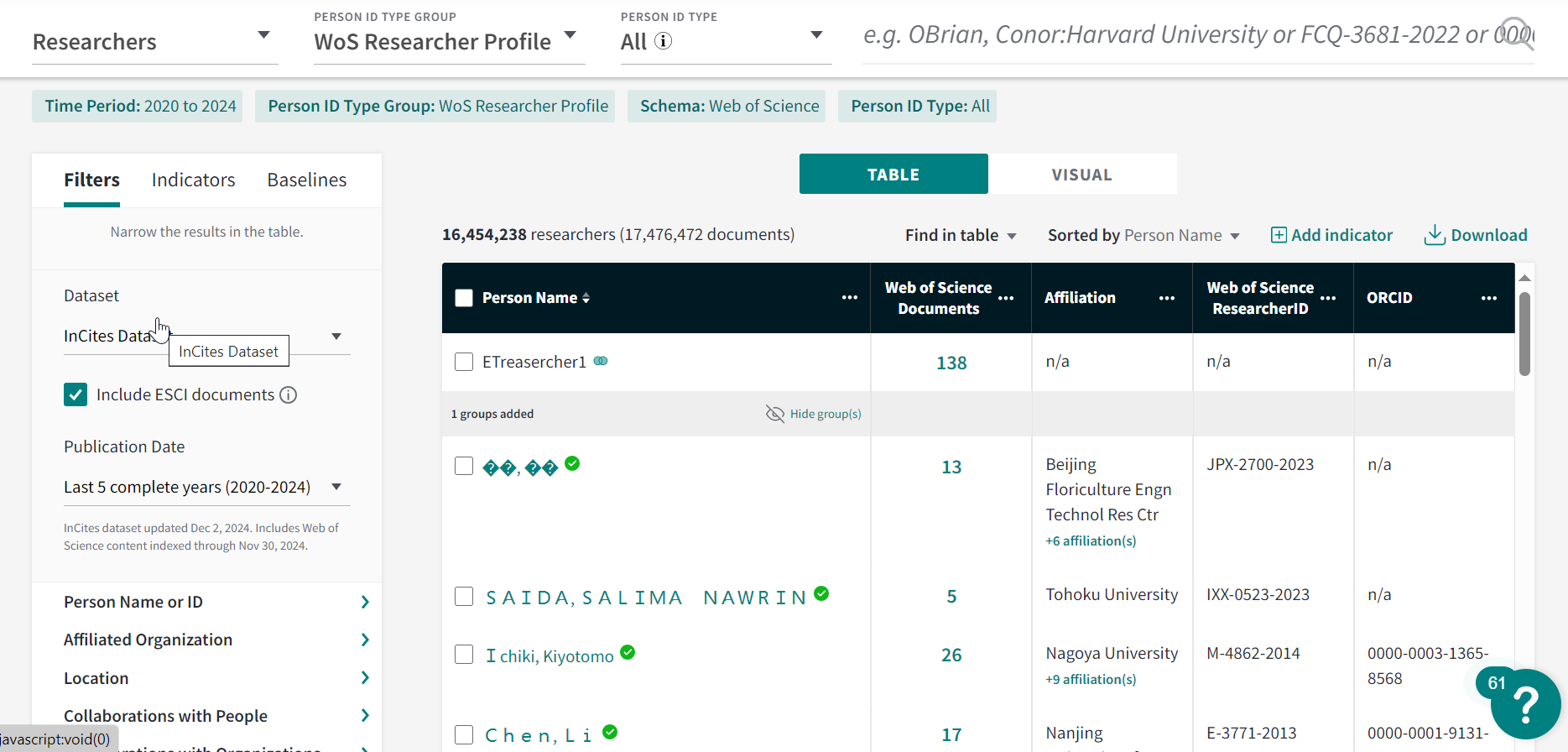
Task: Expand Affiliated Organization filter
Action: pyautogui.click(x=216, y=640)
